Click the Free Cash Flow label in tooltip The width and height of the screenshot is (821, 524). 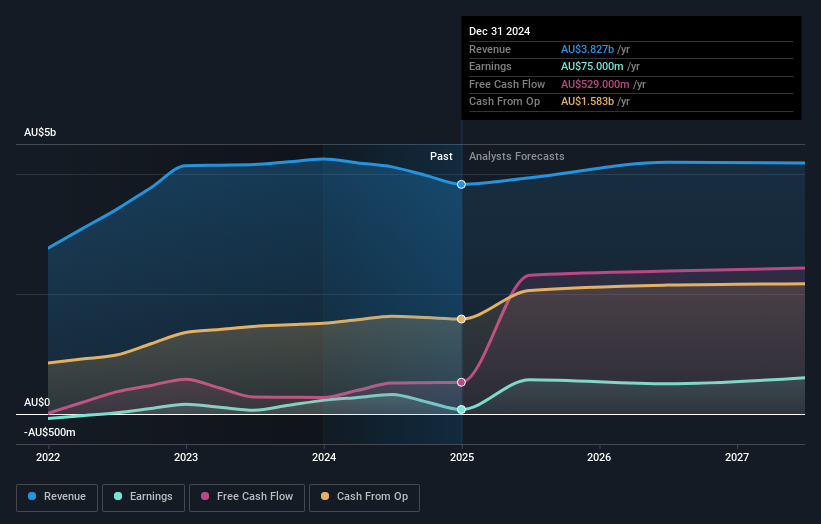(x=507, y=84)
